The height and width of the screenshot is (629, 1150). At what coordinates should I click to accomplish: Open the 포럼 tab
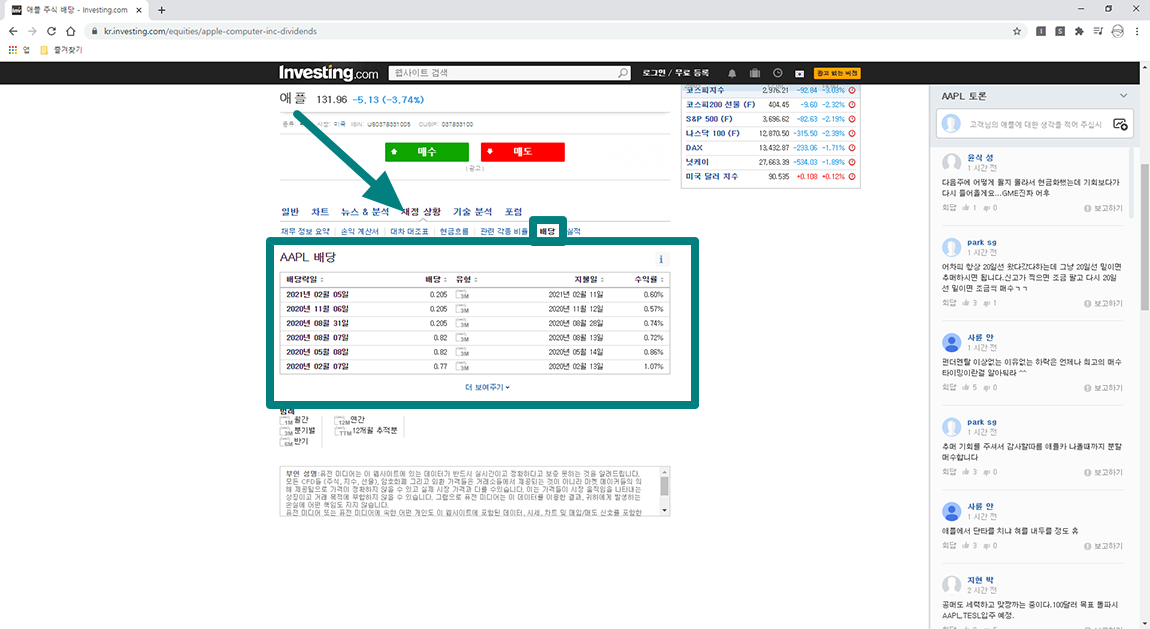coord(513,212)
